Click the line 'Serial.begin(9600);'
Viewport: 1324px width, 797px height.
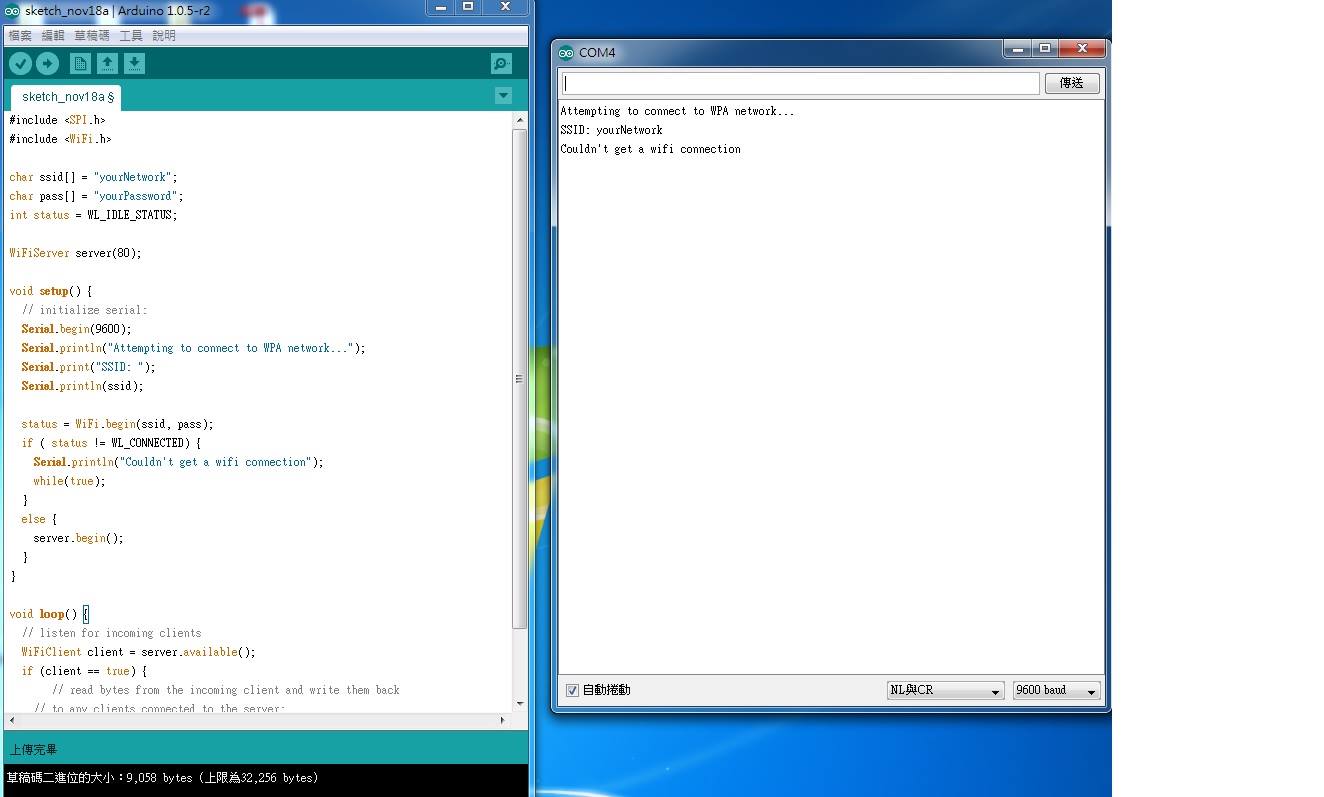(76, 329)
